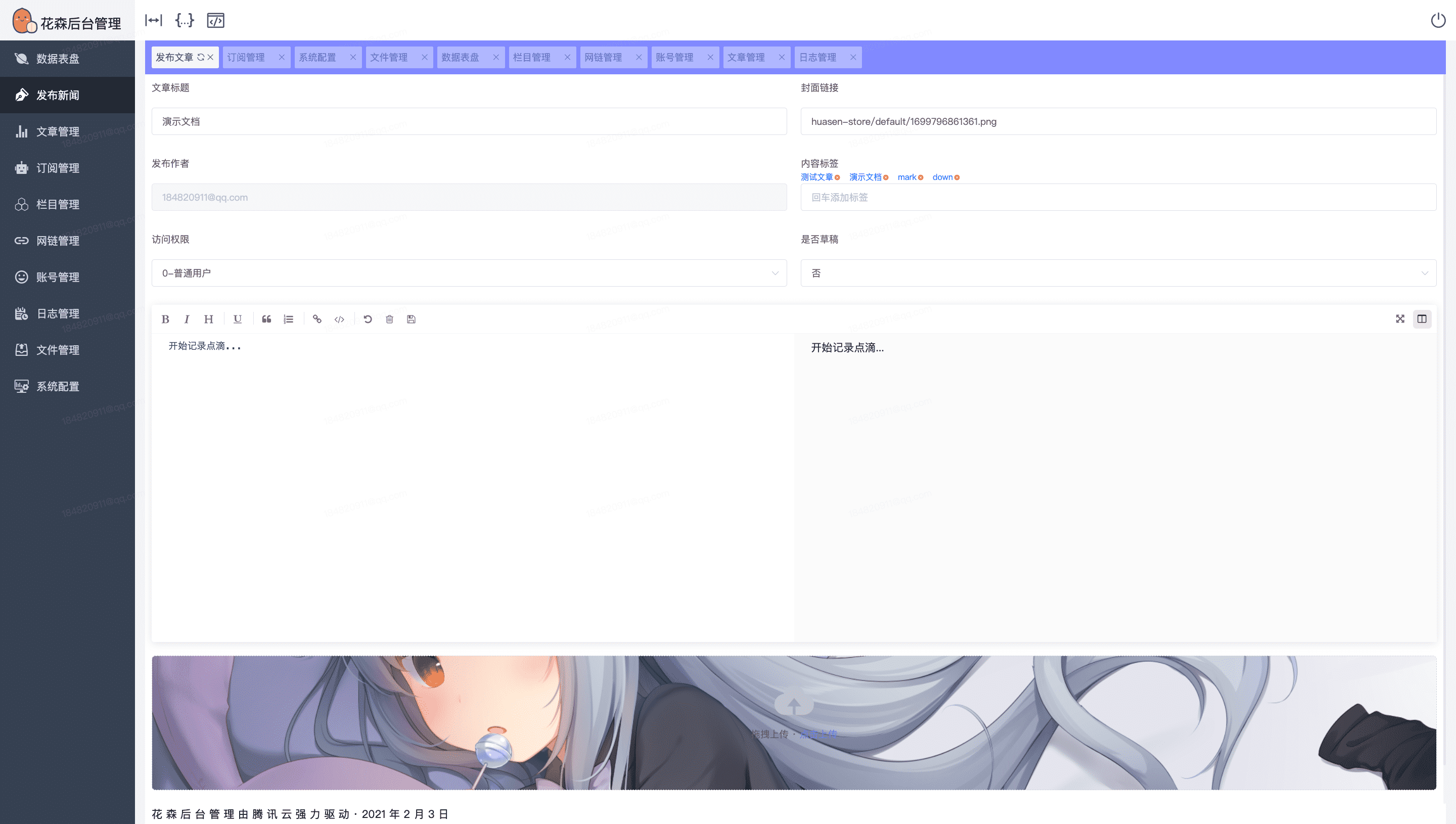Viewport: 1456px width, 824px height.
Task: Open 日志管理 in the sidebar
Action: coord(67,313)
